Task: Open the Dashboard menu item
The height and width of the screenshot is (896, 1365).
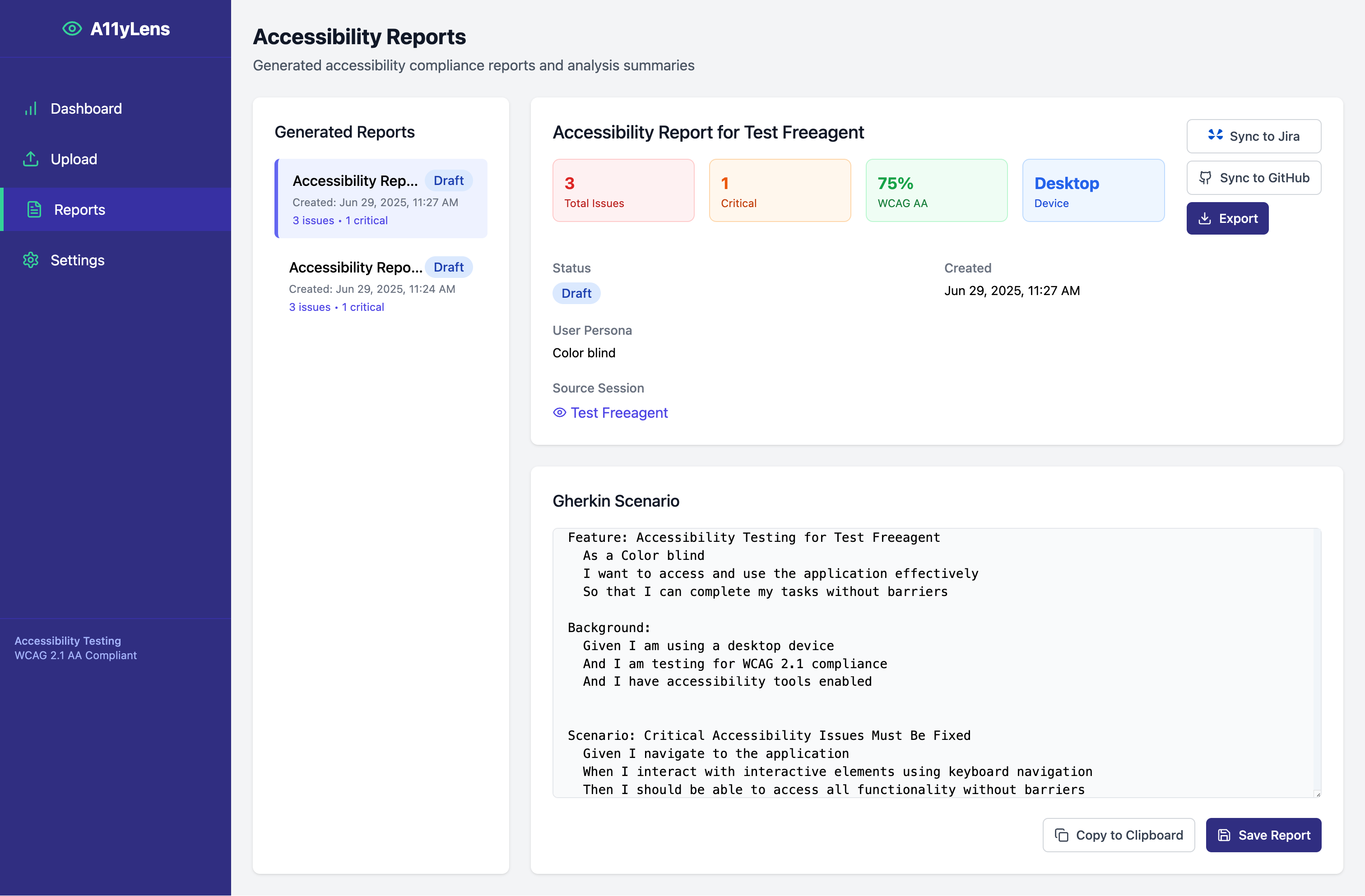Action: pyautogui.click(x=86, y=108)
